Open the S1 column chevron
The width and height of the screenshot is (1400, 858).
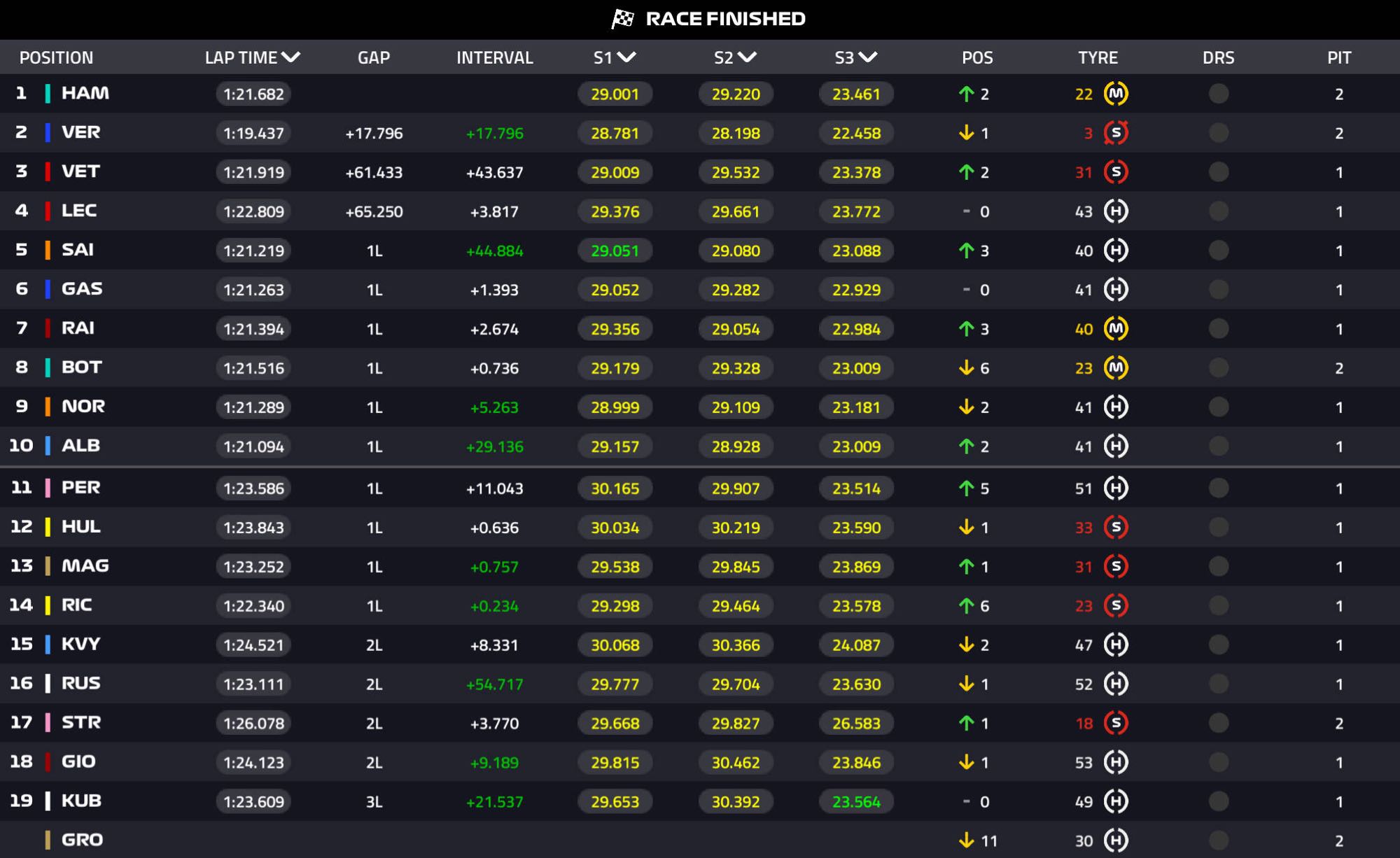point(626,57)
